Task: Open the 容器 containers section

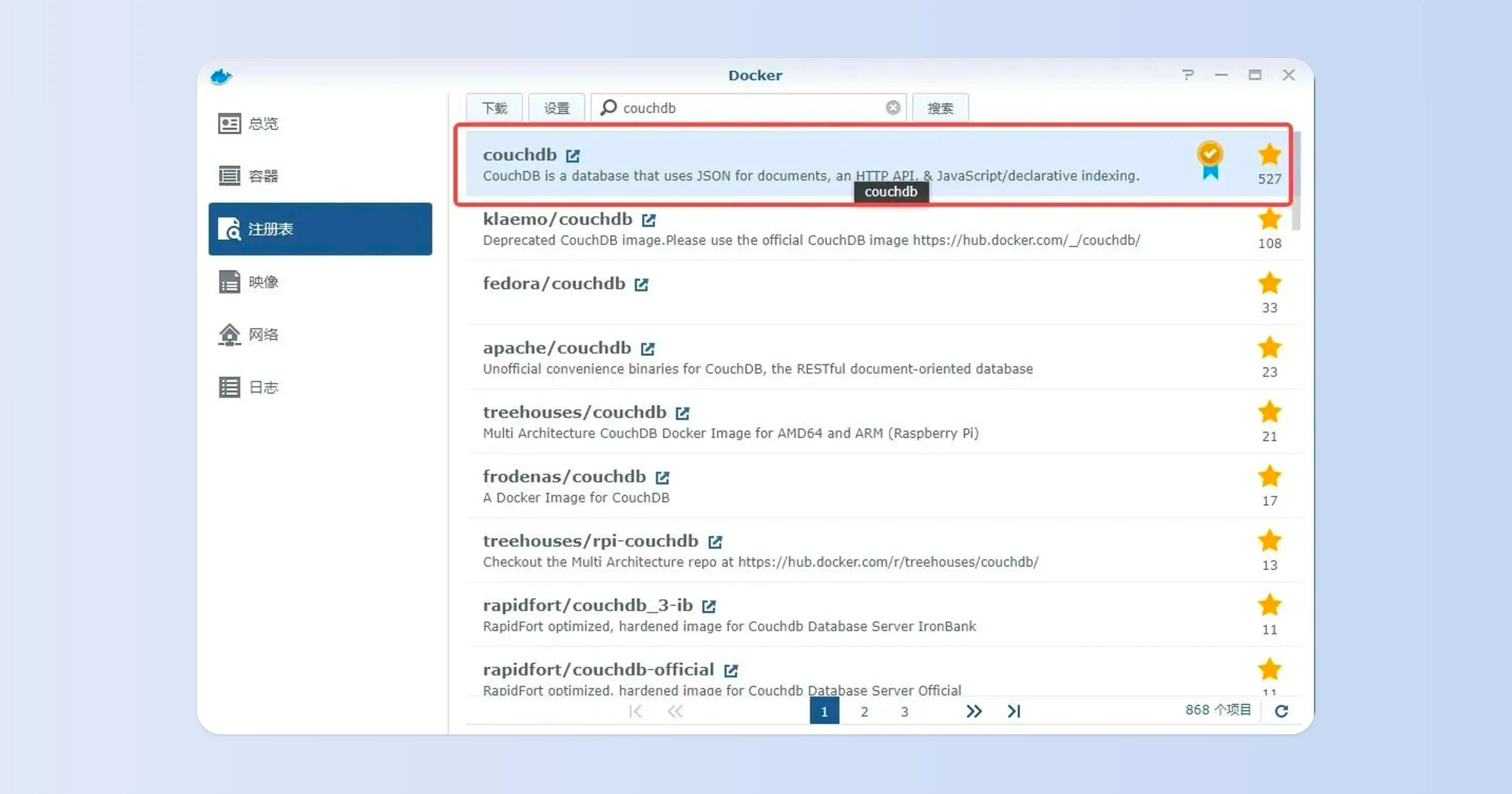Action: pos(320,176)
